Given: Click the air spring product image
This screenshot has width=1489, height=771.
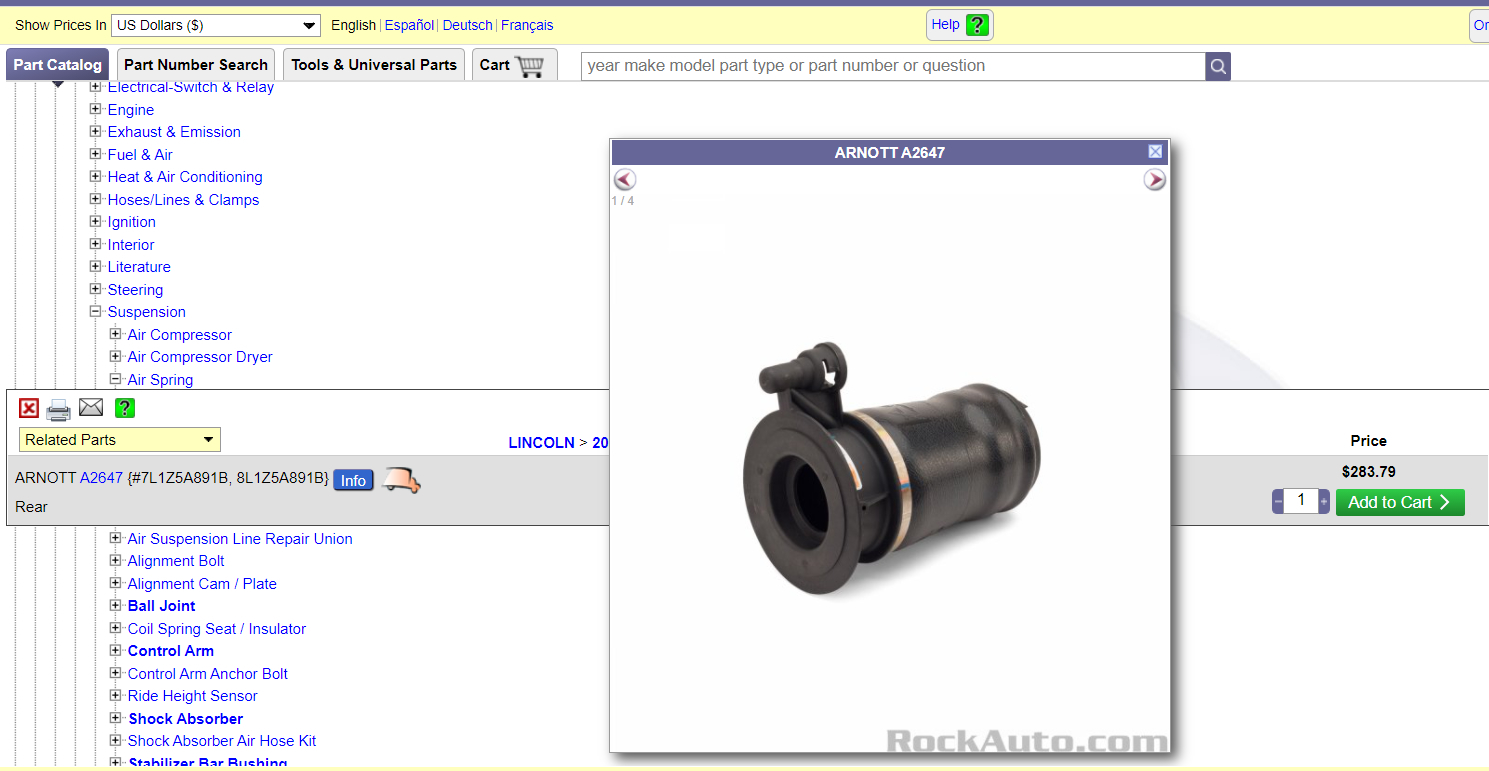Looking at the screenshot, I should 892,468.
